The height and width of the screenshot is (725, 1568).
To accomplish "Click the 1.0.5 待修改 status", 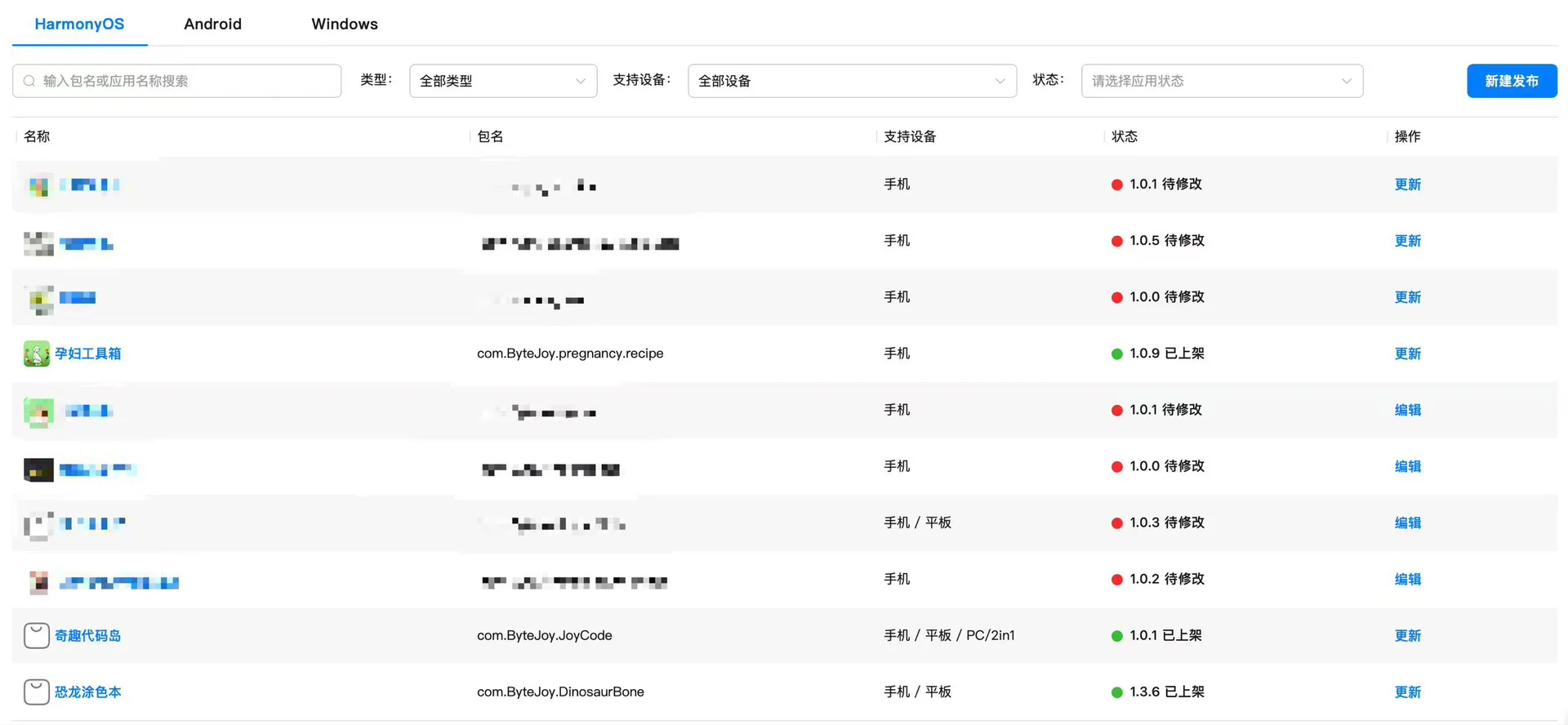I will (1158, 241).
